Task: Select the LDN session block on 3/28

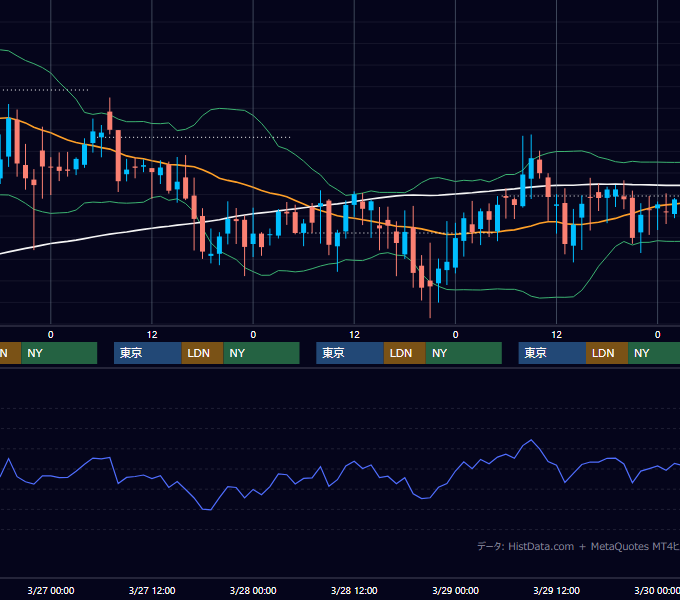Action: point(405,353)
